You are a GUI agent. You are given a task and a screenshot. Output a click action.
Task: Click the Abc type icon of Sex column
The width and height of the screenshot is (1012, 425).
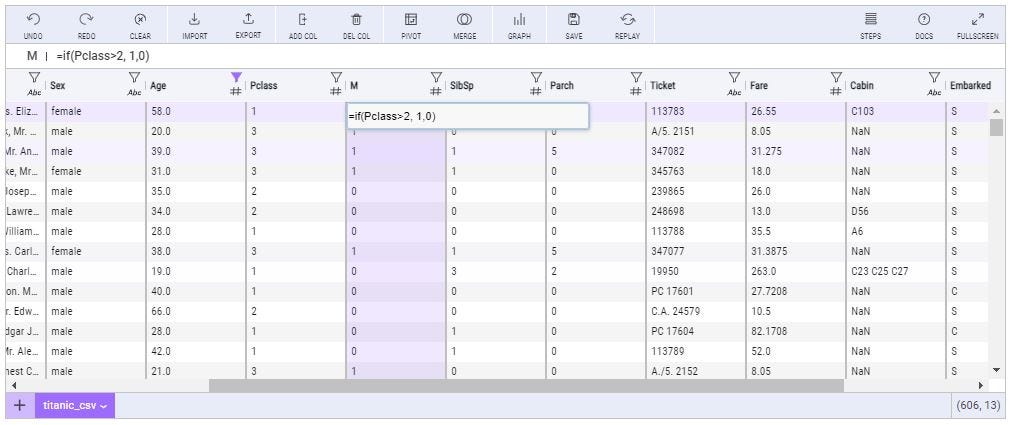(134, 93)
